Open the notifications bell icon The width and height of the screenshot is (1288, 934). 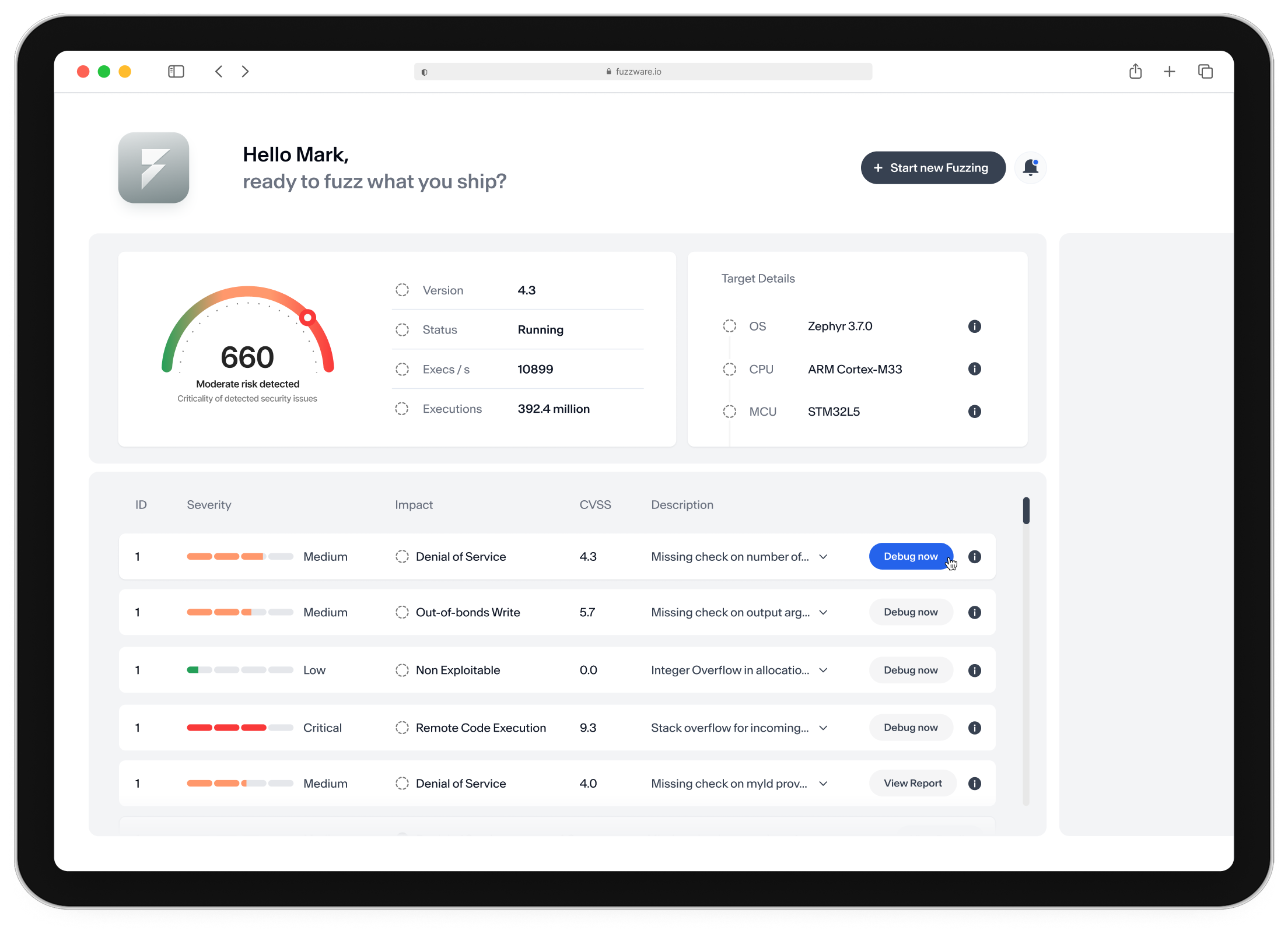(x=1030, y=168)
